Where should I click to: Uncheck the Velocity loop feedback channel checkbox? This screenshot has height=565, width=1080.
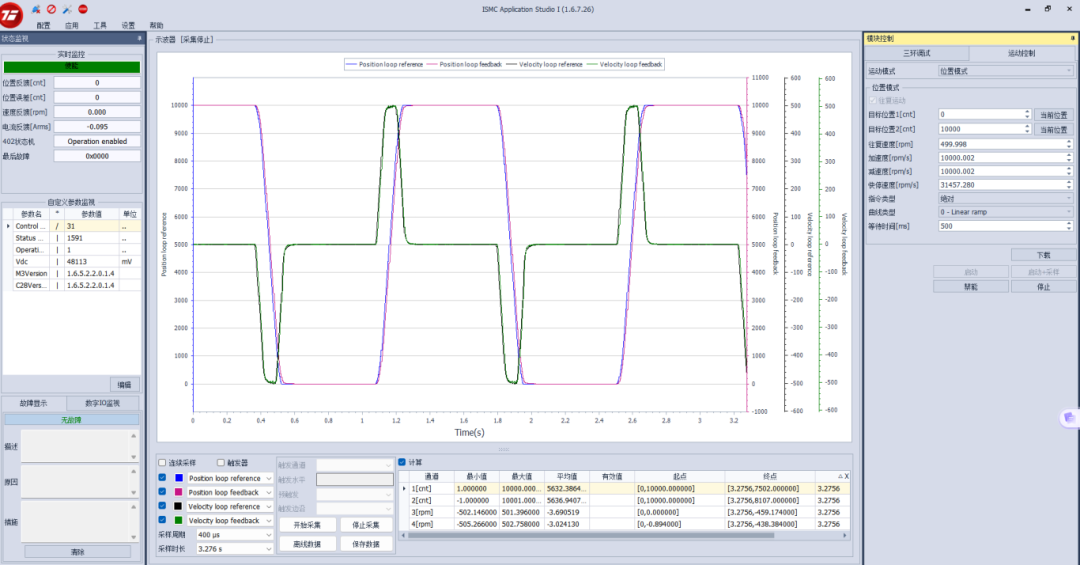(163, 520)
